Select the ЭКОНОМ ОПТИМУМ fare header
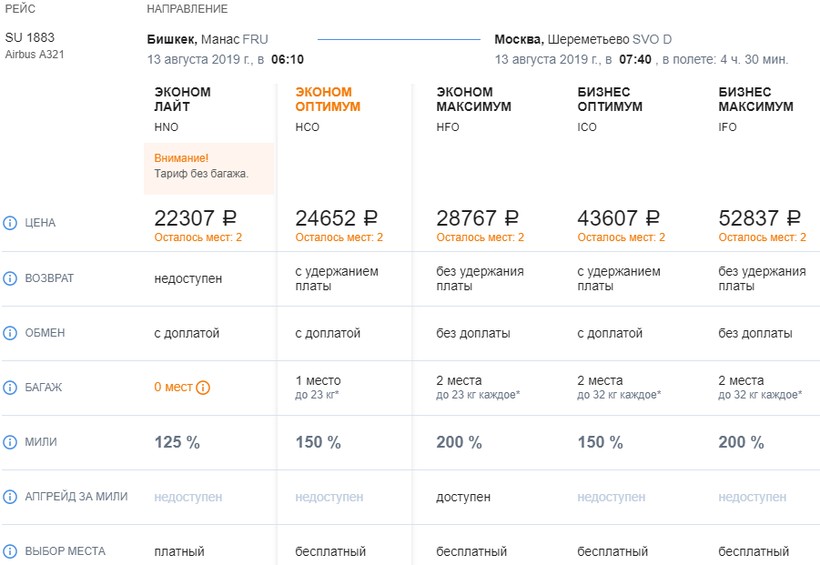This screenshot has height=565, width=820. 328,99
